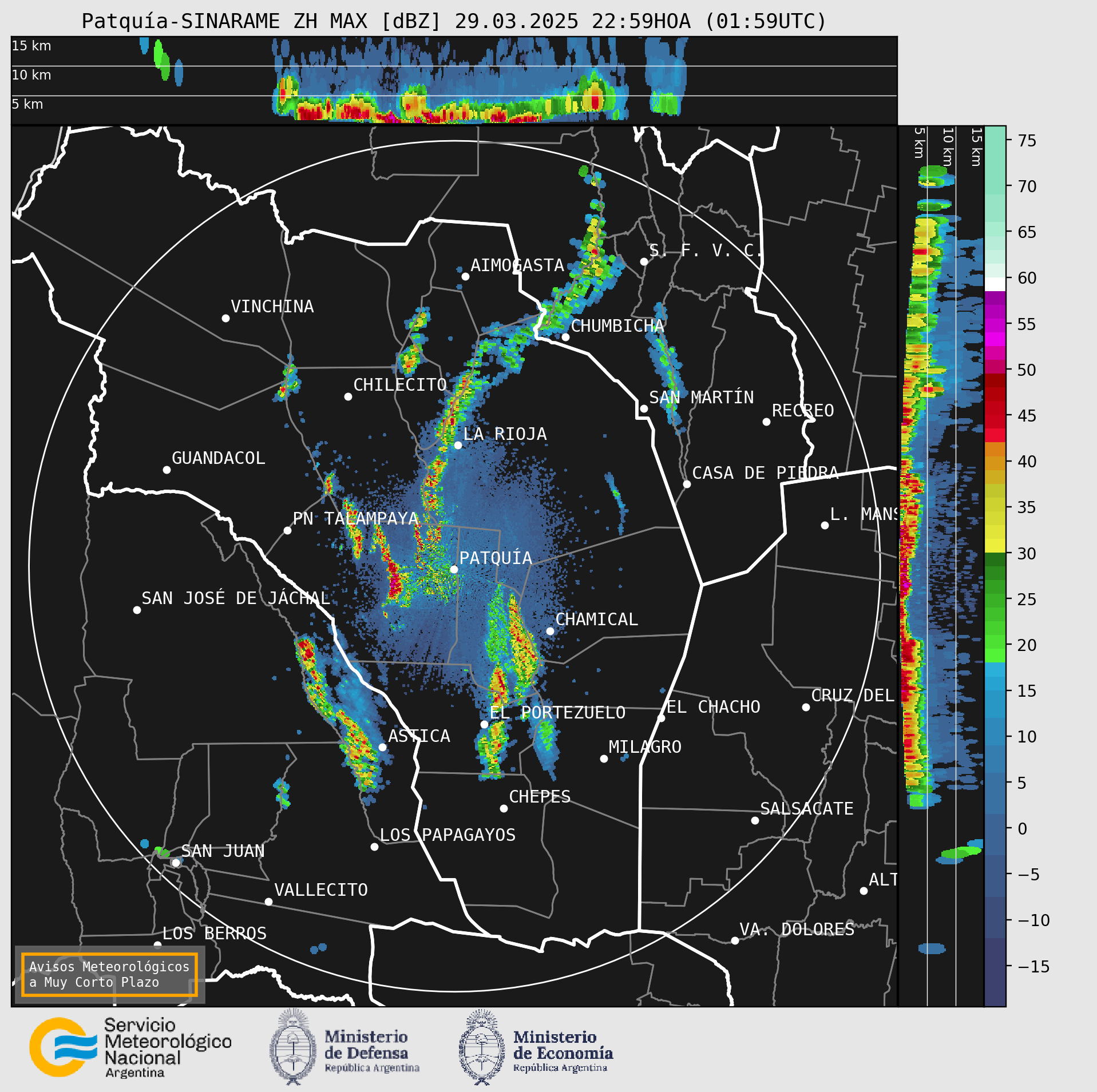Click the S. F. V. C. location dot

(x=644, y=261)
